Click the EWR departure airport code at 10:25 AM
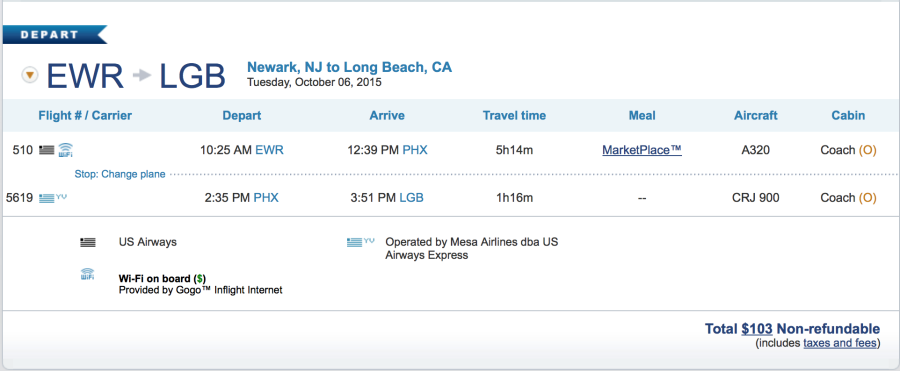This screenshot has width=900, height=371. [x=269, y=150]
